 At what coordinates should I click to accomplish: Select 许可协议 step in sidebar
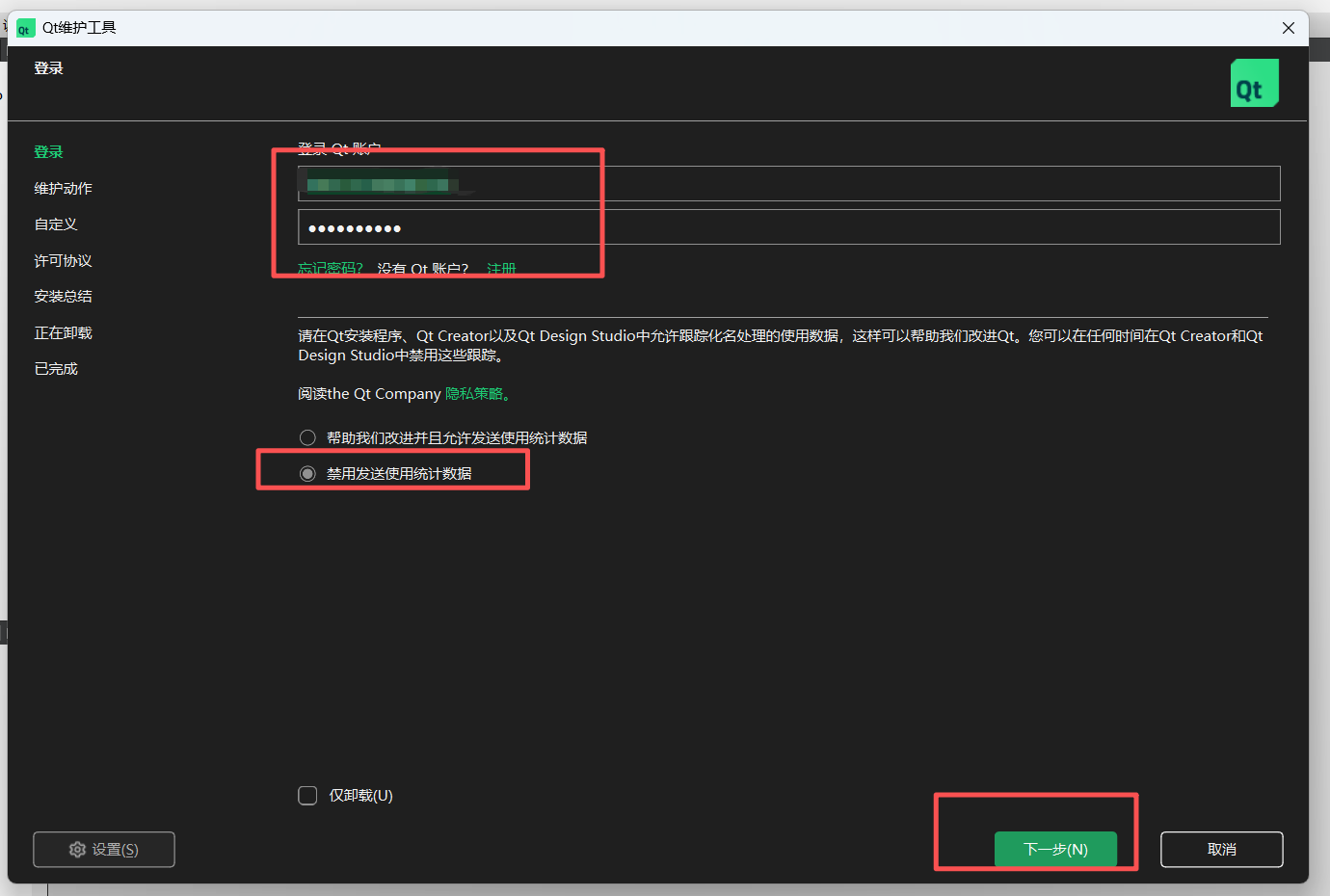(x=64, y=261)
